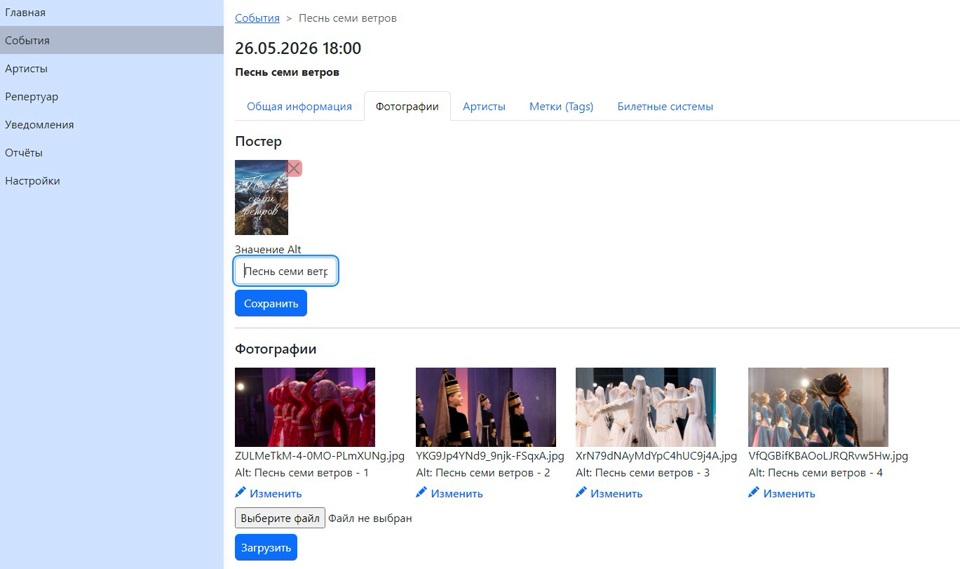Go to the Билетные системы tab
960x569 pixels.
(x=665, y=107)
